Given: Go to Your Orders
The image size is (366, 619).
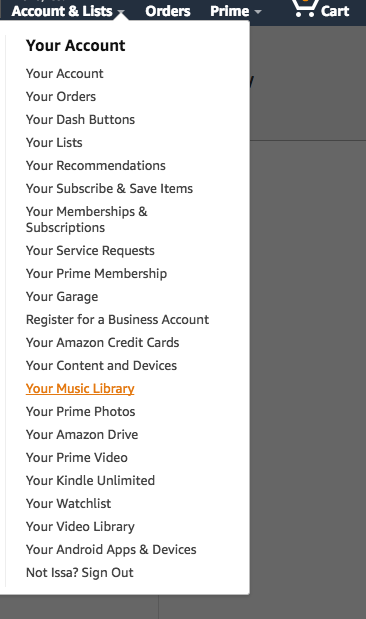Looking at the screenshot, I should pyautogui.click(x=61, y=96).
